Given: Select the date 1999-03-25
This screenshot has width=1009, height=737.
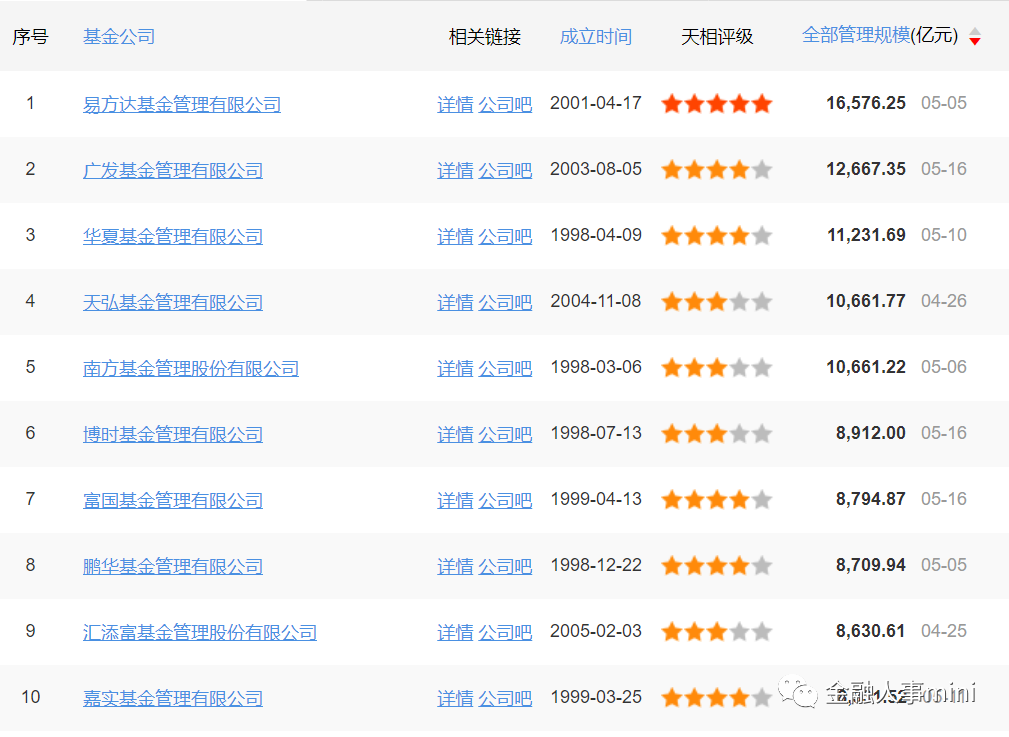Looking at the screenshot, I should coord(596,697).
